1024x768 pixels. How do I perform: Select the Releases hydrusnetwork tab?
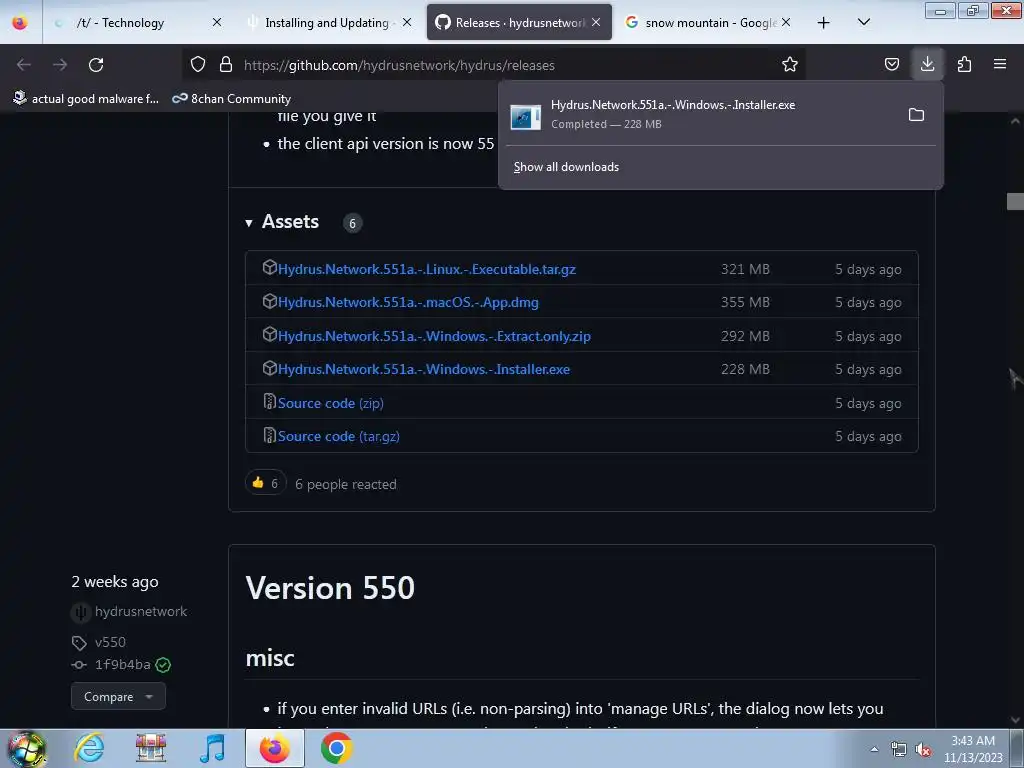[x=519, y=22]
